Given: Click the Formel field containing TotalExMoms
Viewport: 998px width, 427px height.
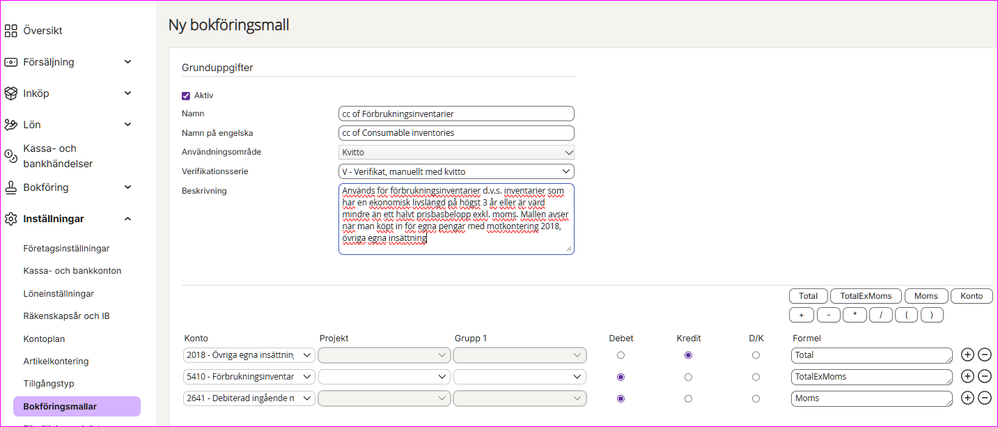Looking at the screenshot, I should 872,377.
